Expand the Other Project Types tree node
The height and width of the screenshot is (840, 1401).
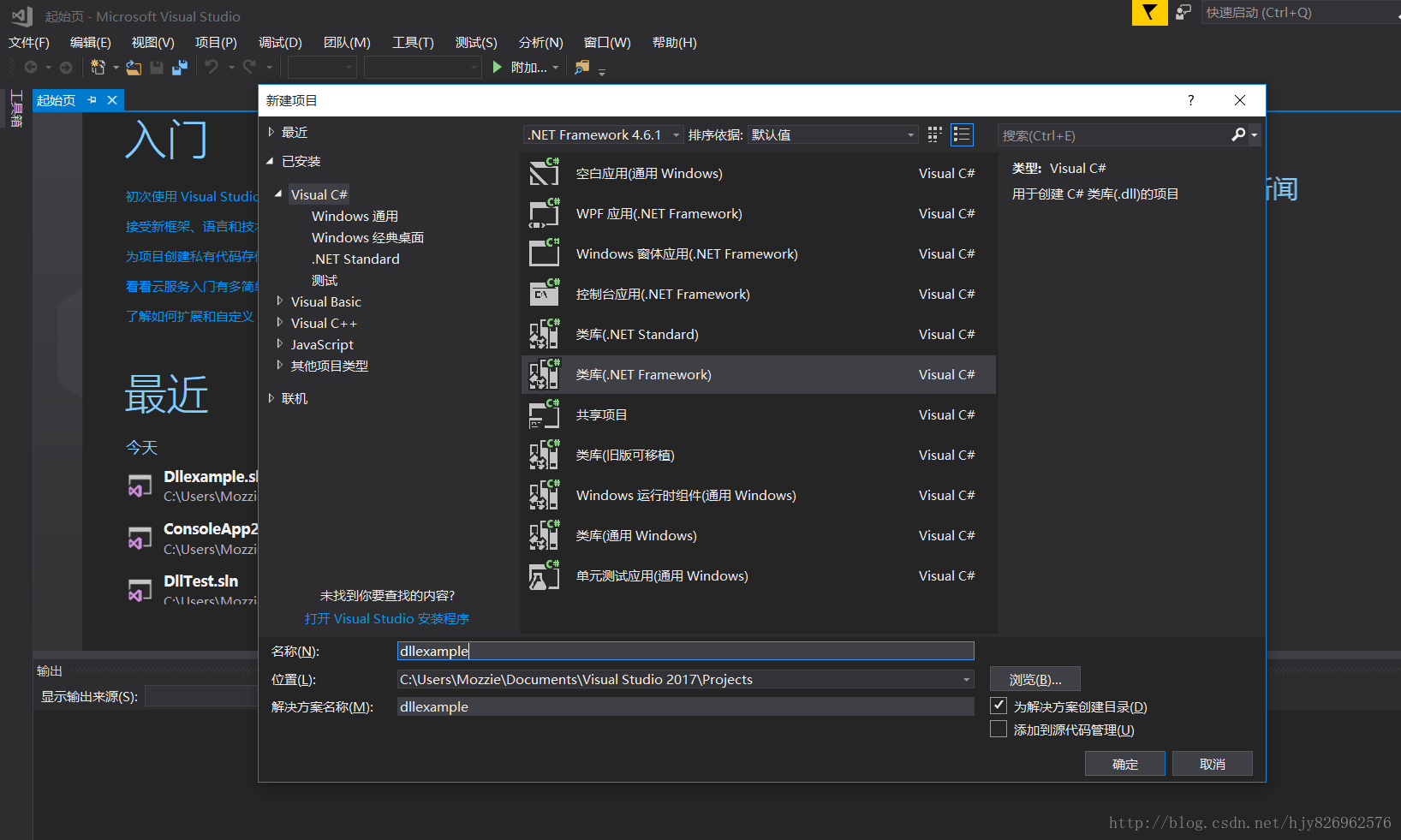click(279, 366)
